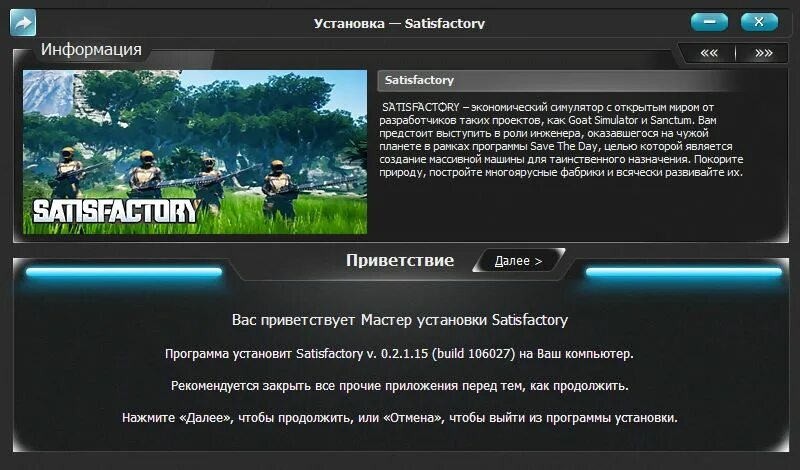Select the Информация section label

(x=91, y=50)
